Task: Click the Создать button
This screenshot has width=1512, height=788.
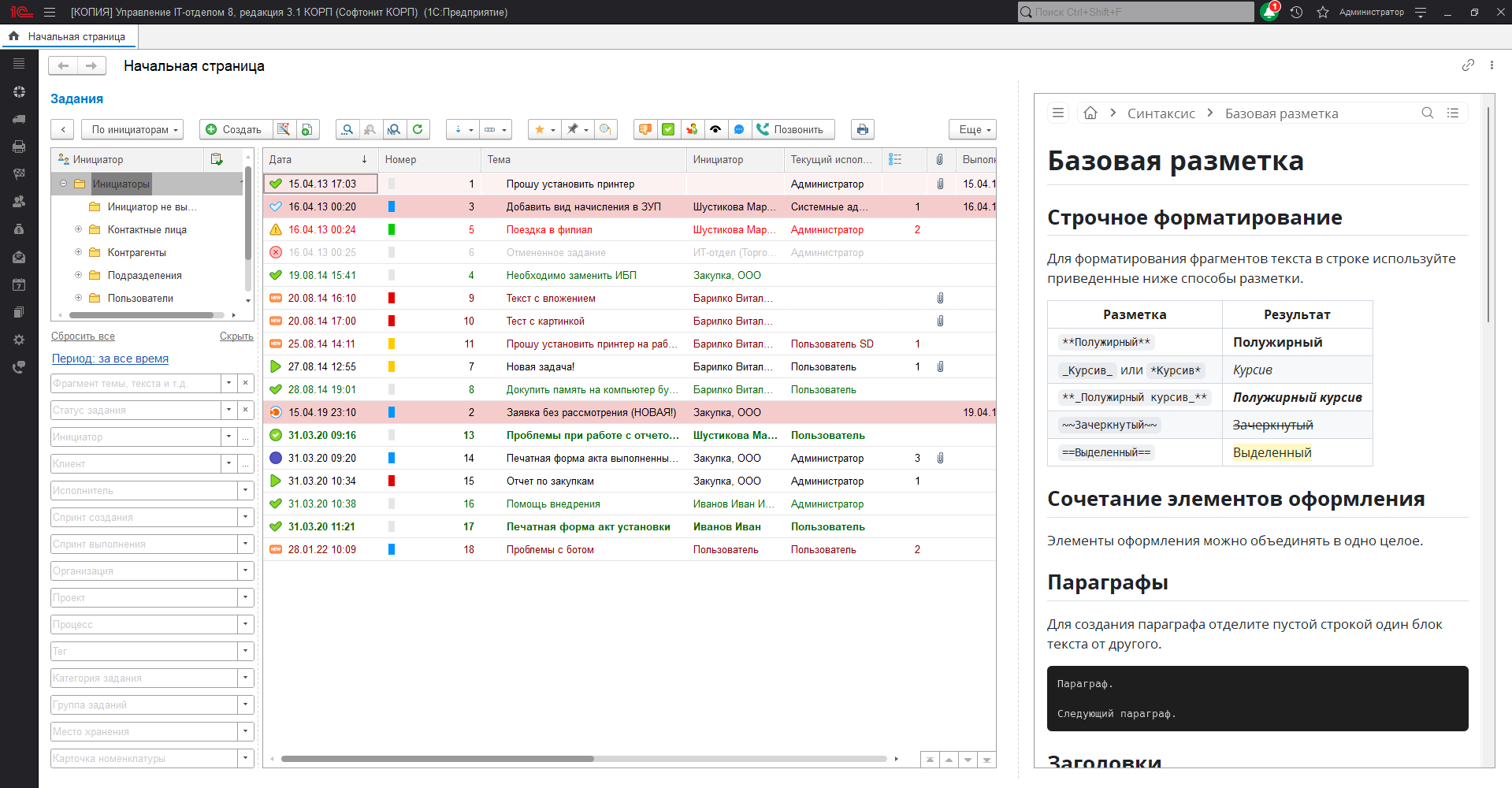Action: coord(235,129)
